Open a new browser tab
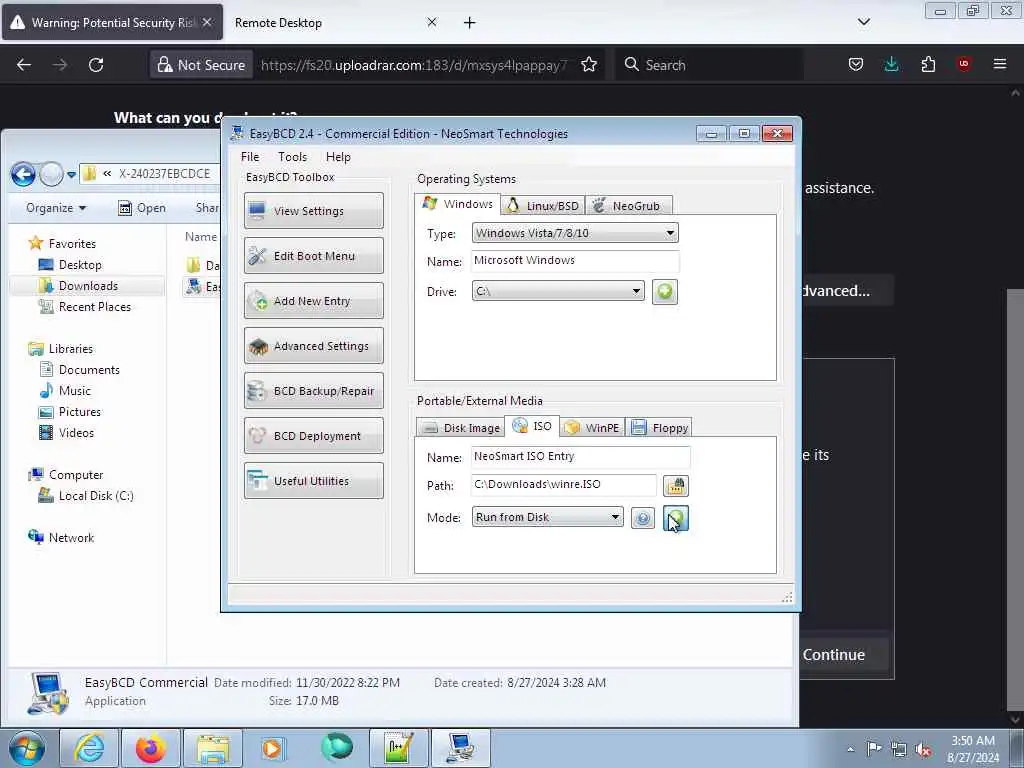The height and width of the screenshot is (768, 1024). pyautogui.click(x=470, y=23)
